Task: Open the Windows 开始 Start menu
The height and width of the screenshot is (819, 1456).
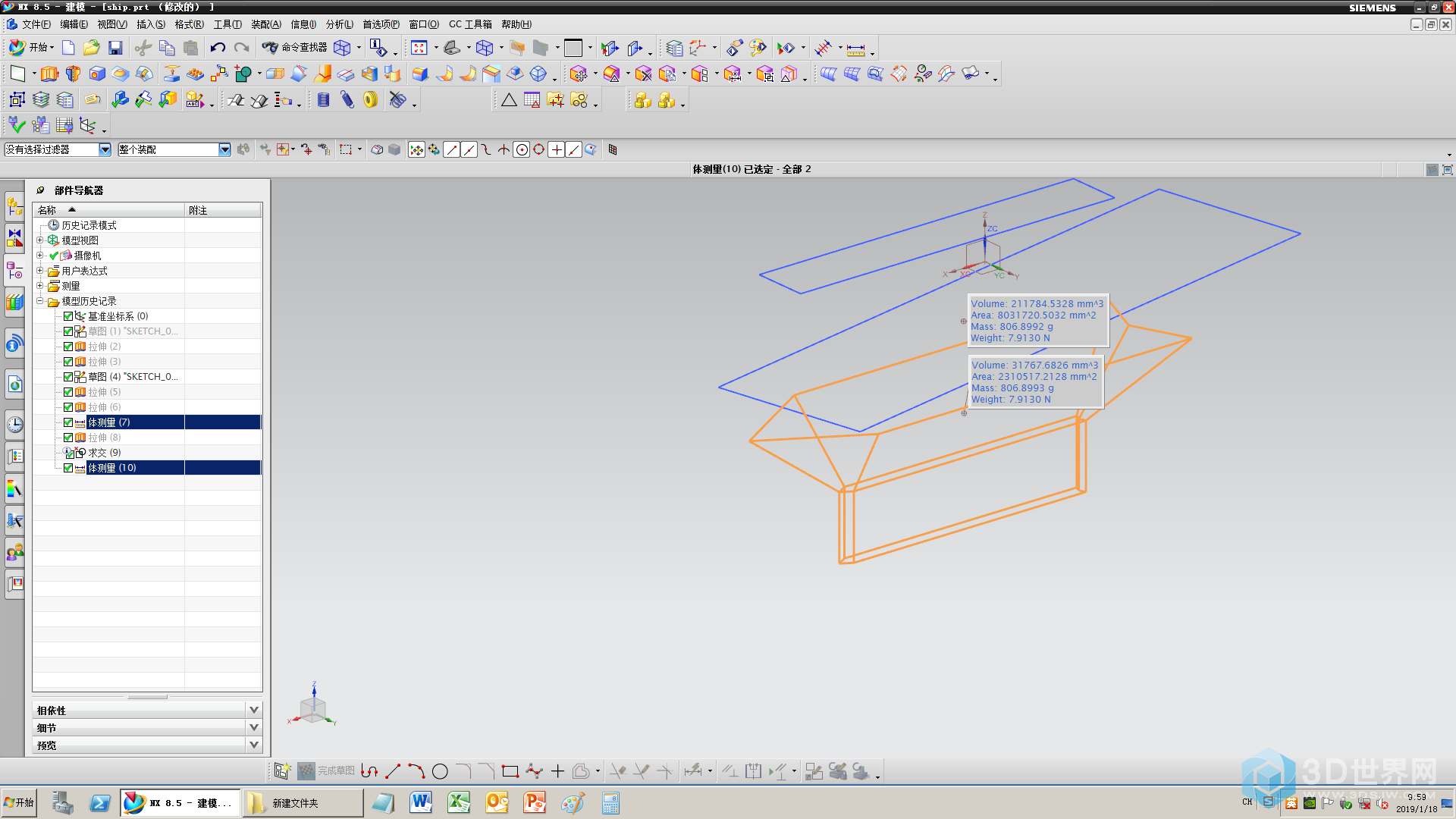Action: 18,803
